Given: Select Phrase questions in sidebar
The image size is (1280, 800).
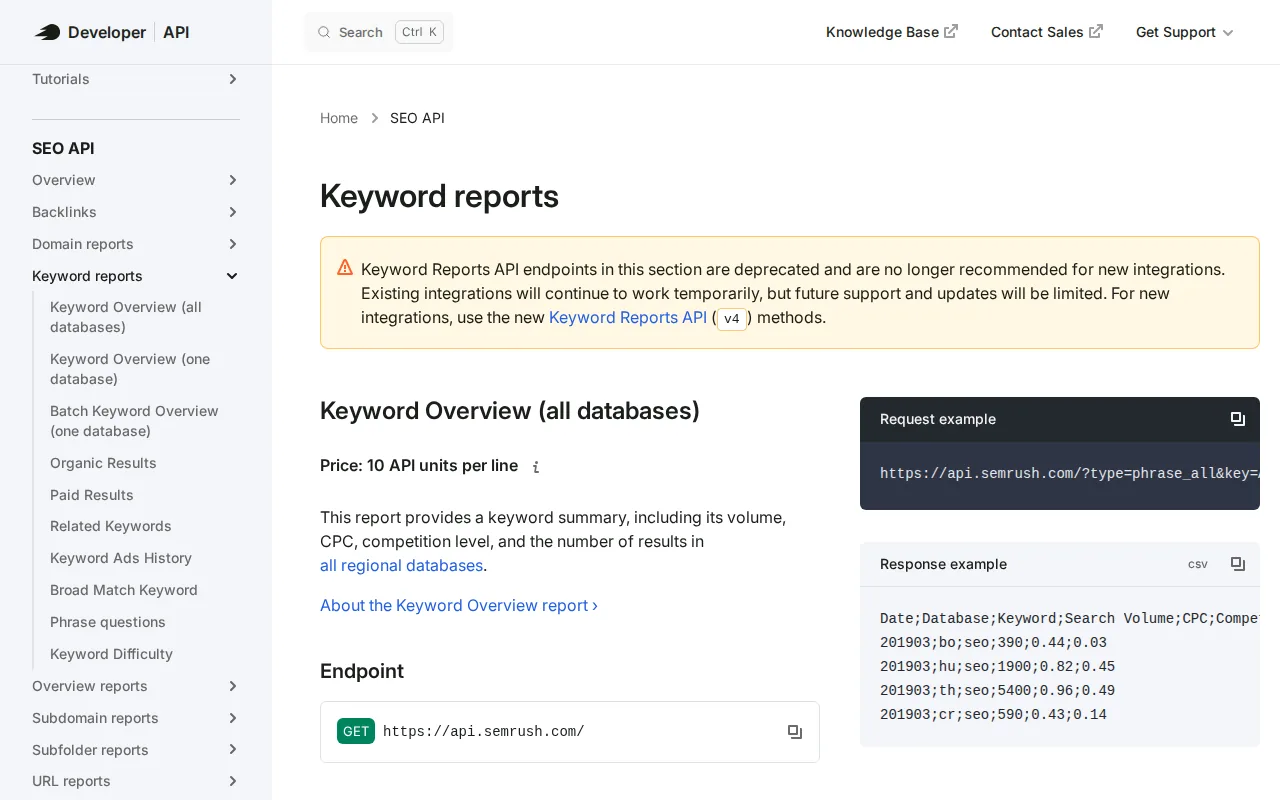Looking at the screenshot, I should (108, 622).
